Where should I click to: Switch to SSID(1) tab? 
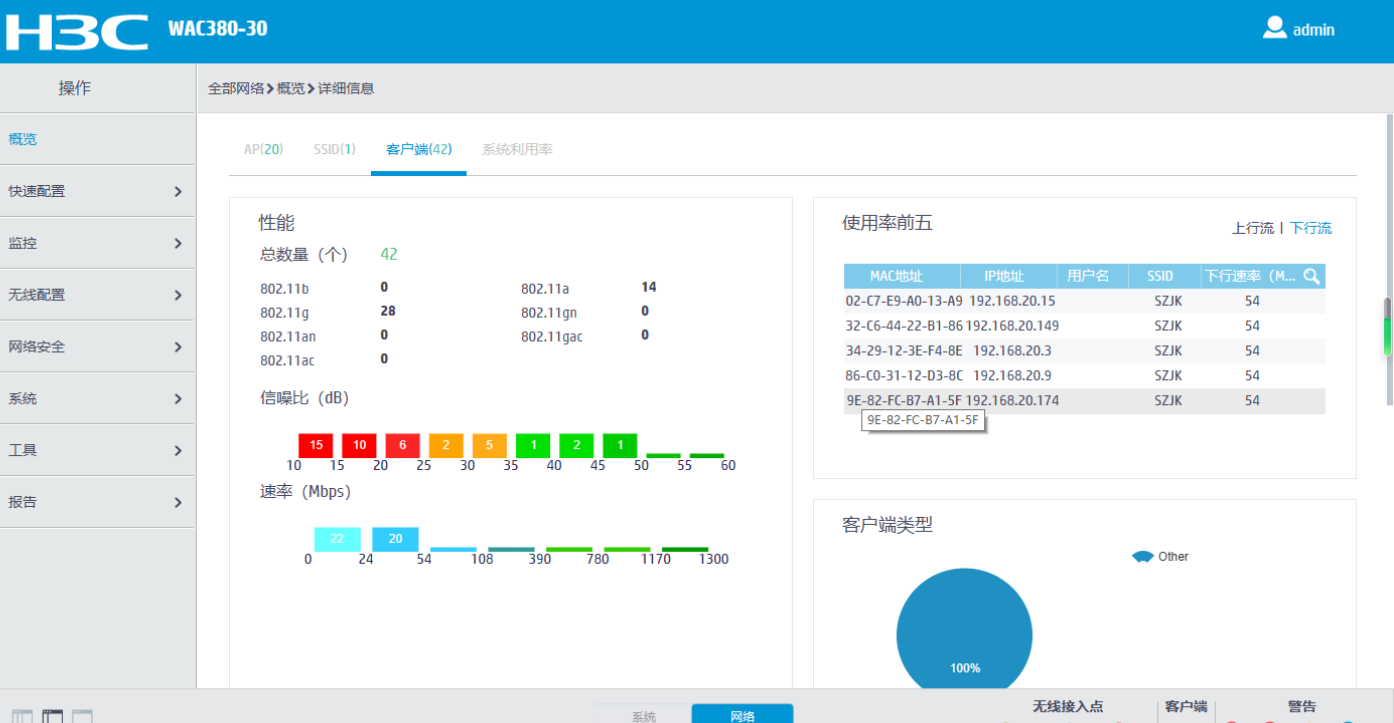334,150
